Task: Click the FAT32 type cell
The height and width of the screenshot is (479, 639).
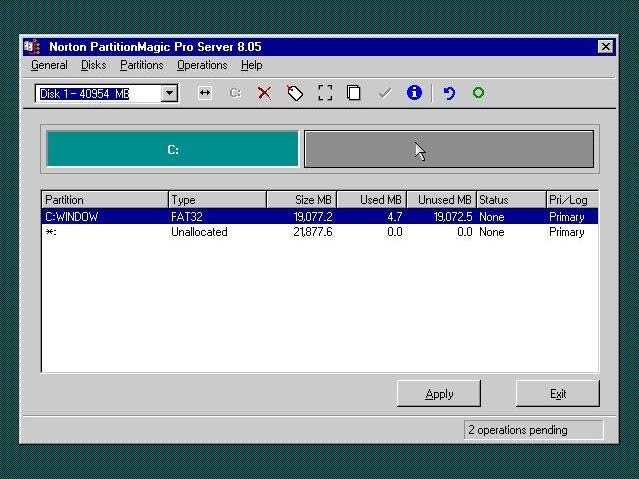Action: tap(187, 216)
